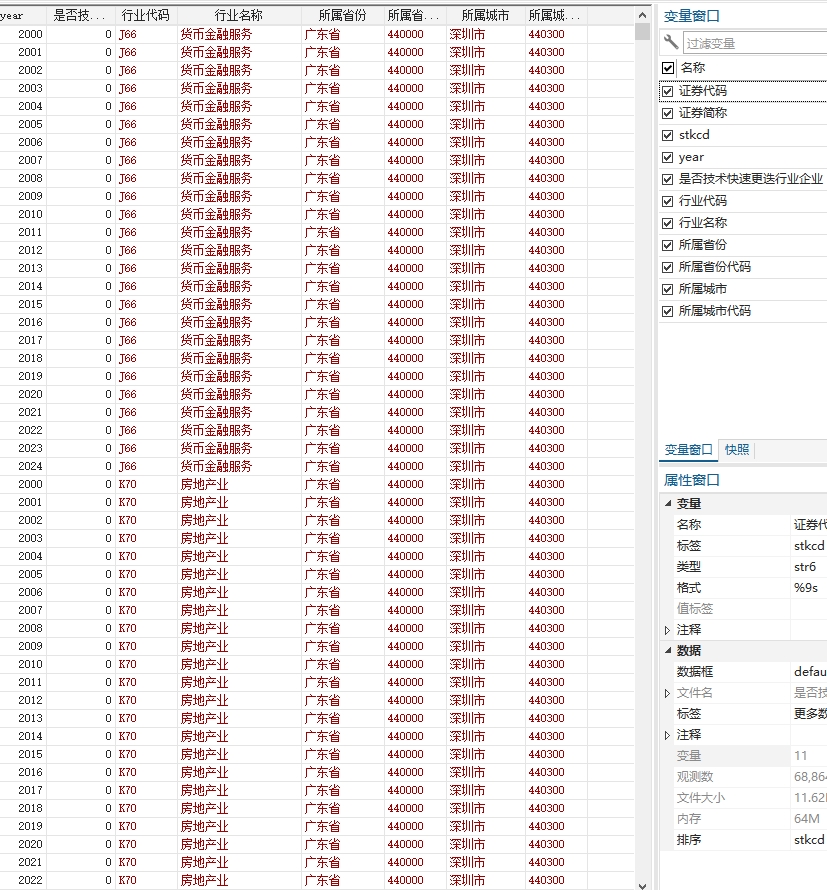Toggle the 所属城市 variable checkbox
Viewport: 827px width, 890px height.
[668, 289]
